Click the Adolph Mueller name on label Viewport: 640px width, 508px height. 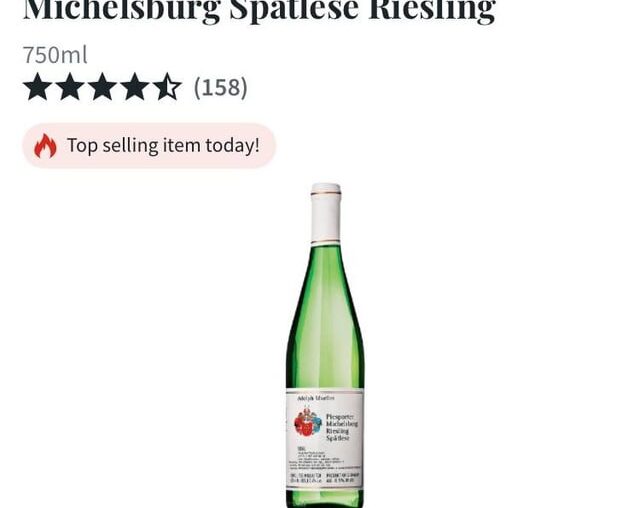(x=316, y=398)
